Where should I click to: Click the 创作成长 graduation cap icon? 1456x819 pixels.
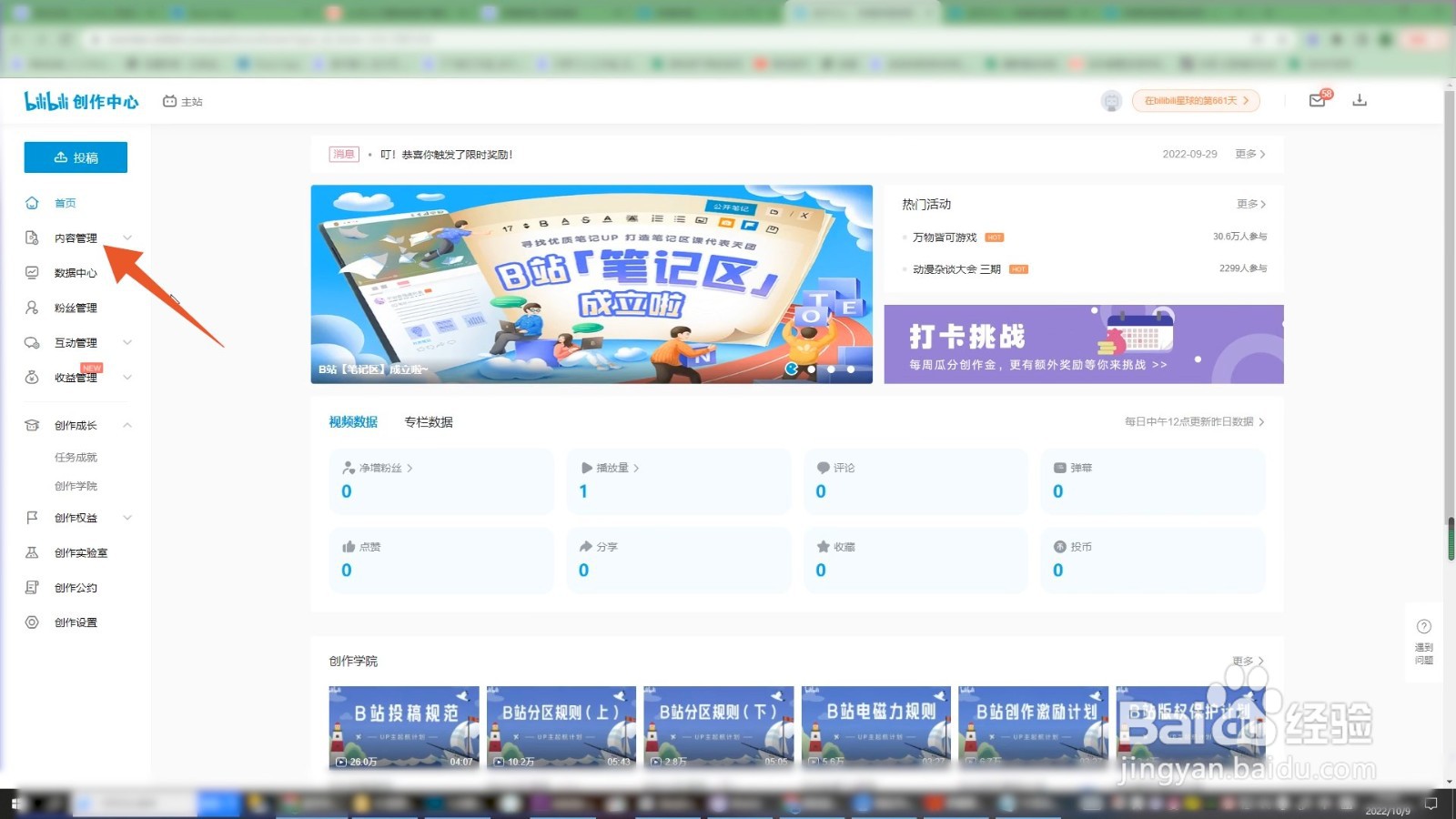pos(32,425)
